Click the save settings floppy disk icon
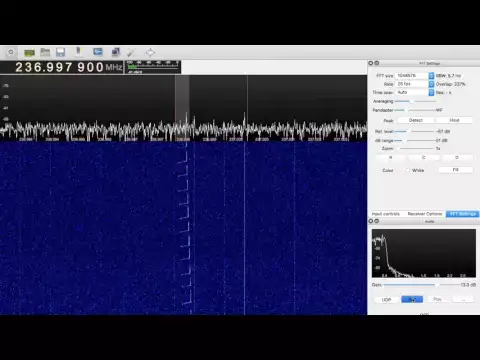480x360 pixels. tap(60, 52)
